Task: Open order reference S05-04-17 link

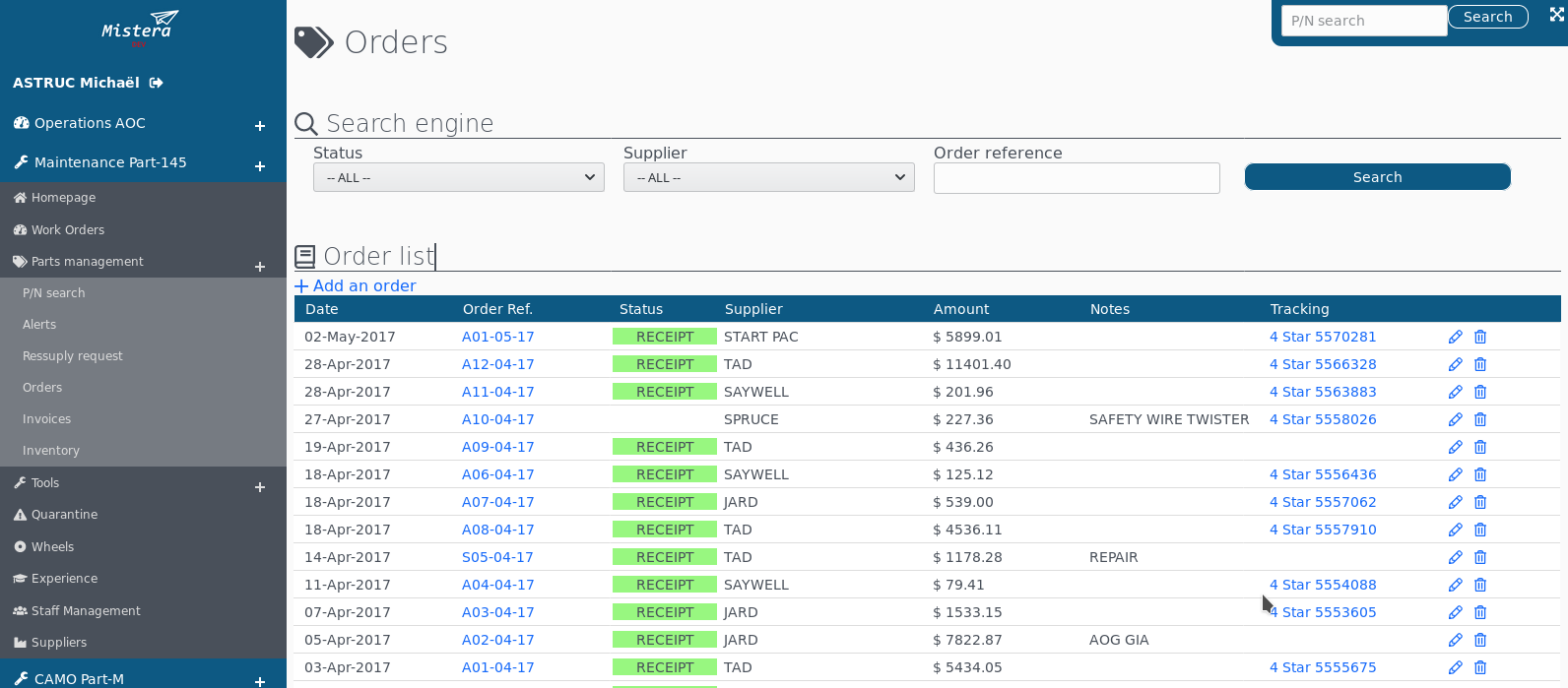Action: click(x=497, y=557)
